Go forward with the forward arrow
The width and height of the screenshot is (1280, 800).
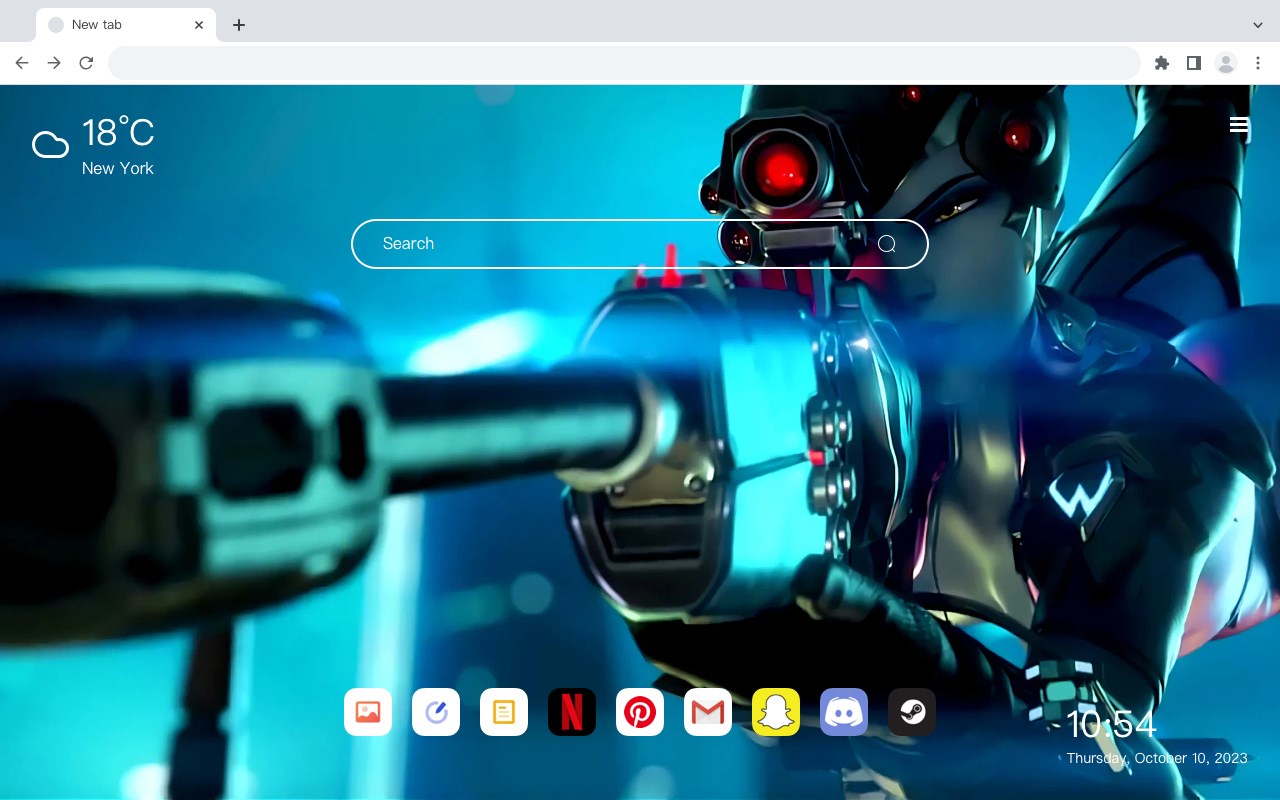[54, 63]
